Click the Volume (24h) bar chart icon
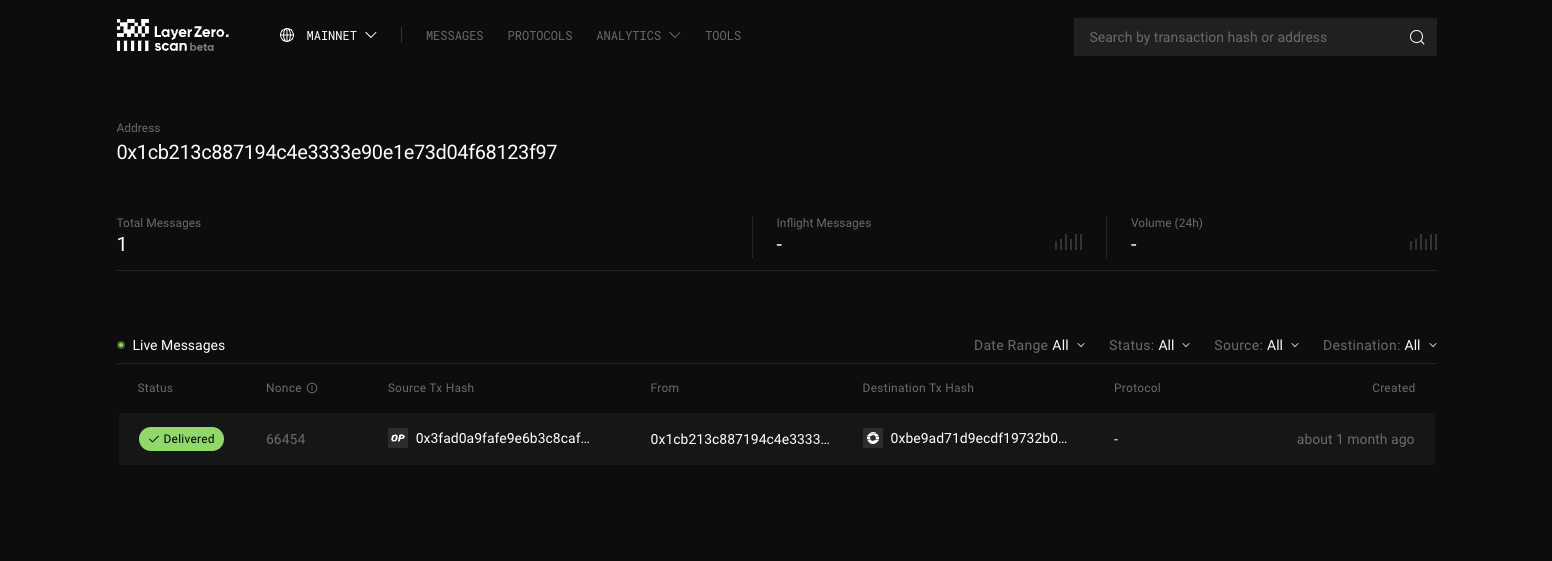The height and width of the screenshot is (561, 1552). point(1423,242)
